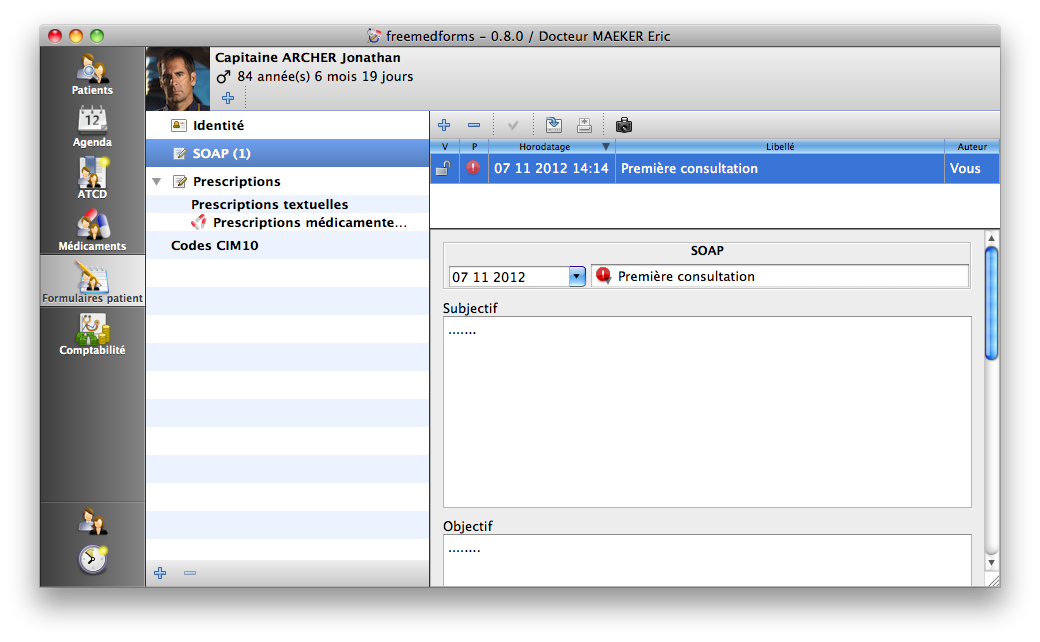This screenshot has height=642, width=1040.
Task: Select Formulaires patient in sidebar
Action: pos(92,282)
